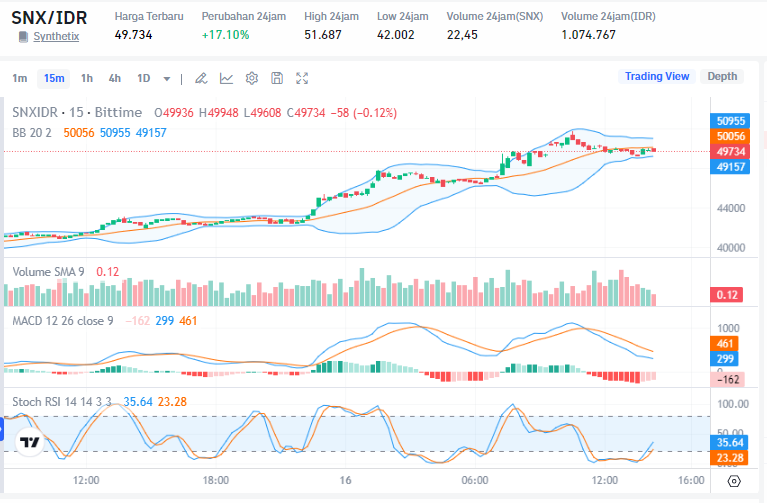
Task: Open the indicators chart icon
Action: [226, 78]
